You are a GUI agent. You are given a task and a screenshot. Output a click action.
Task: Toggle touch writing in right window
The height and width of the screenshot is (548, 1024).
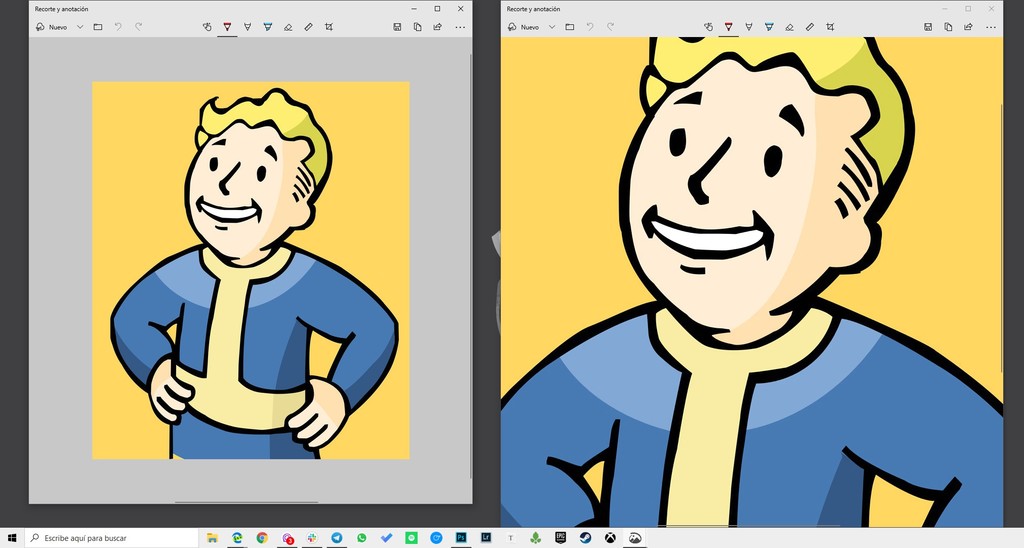709,27
